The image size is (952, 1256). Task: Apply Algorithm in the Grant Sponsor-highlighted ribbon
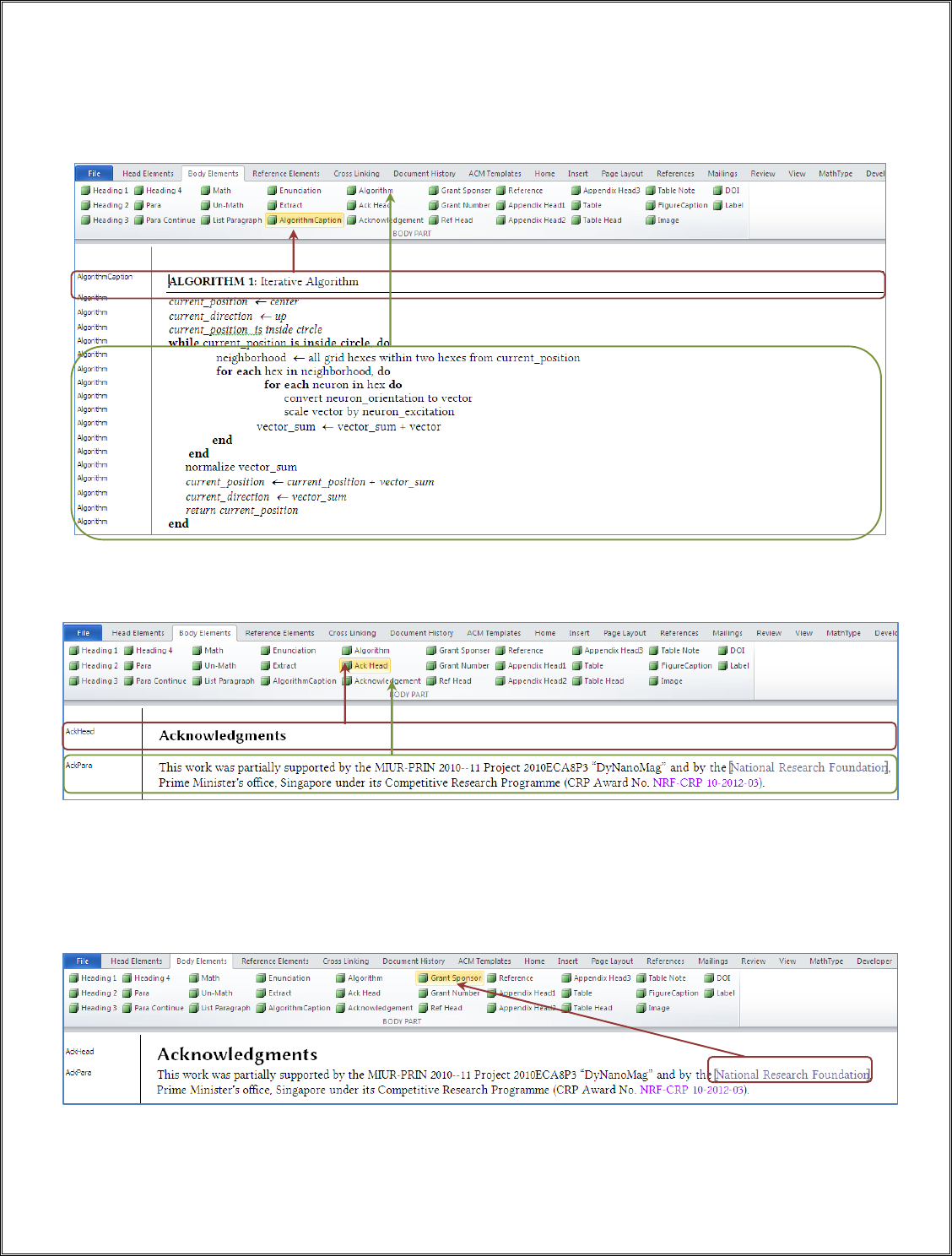coord(360,978)
